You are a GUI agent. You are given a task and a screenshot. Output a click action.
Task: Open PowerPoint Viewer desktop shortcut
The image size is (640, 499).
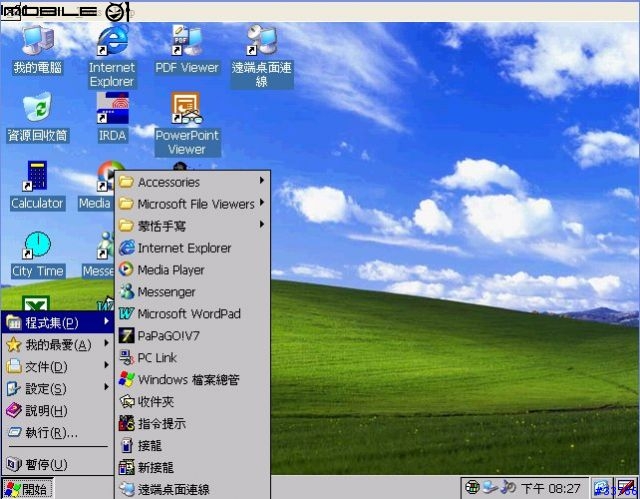(187, 124)
